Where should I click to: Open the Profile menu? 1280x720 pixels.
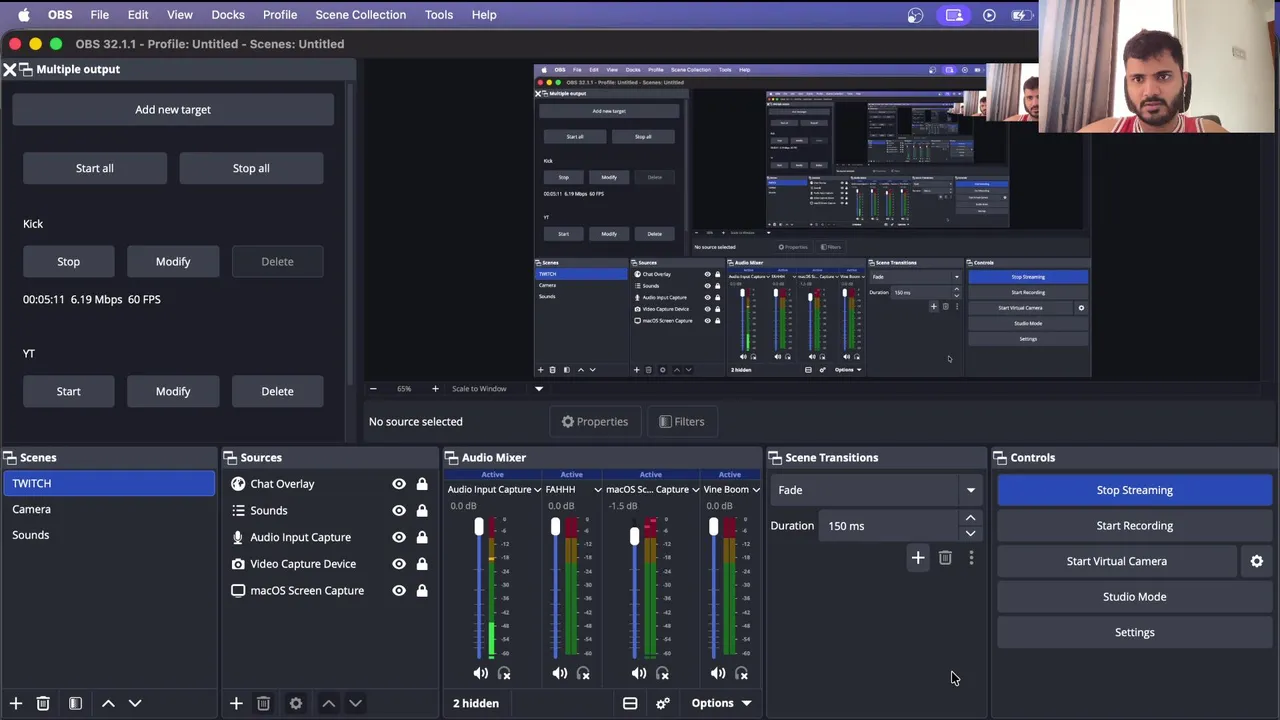point(280,15)
